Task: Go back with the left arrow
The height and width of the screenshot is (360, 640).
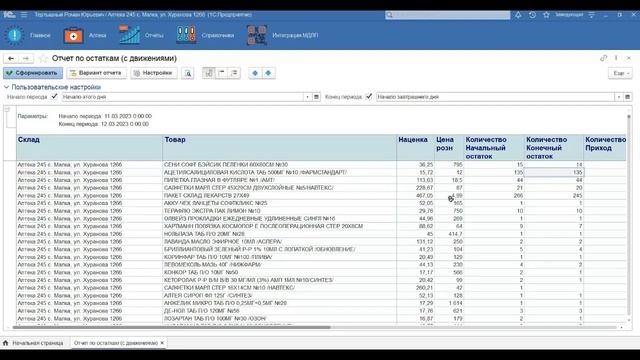Action: pos(11,58)
